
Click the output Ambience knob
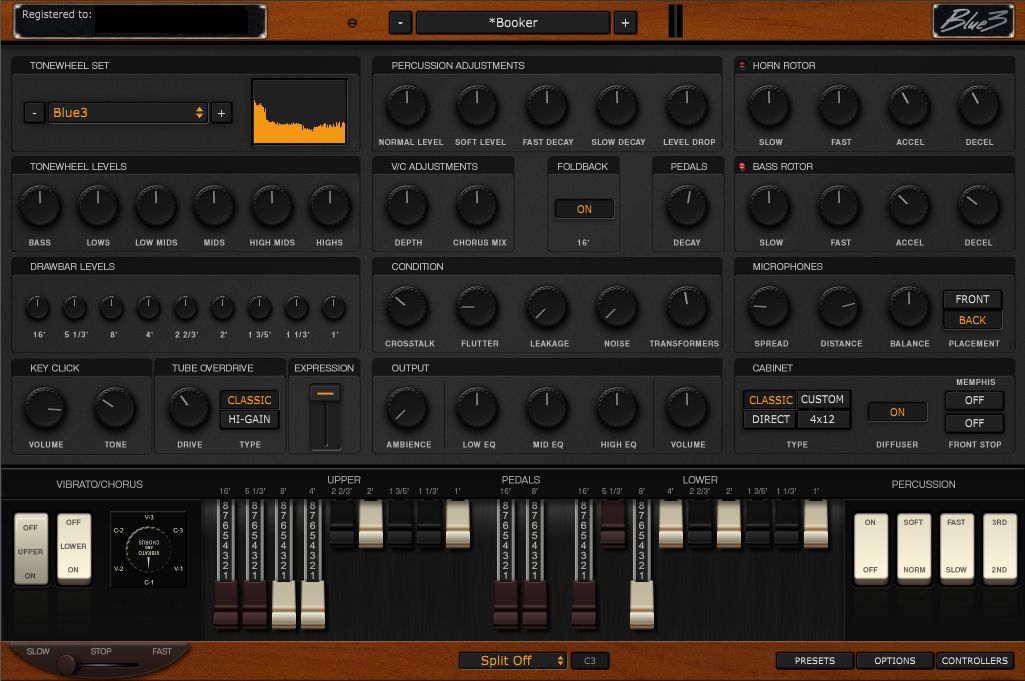(x=407, y=408)
